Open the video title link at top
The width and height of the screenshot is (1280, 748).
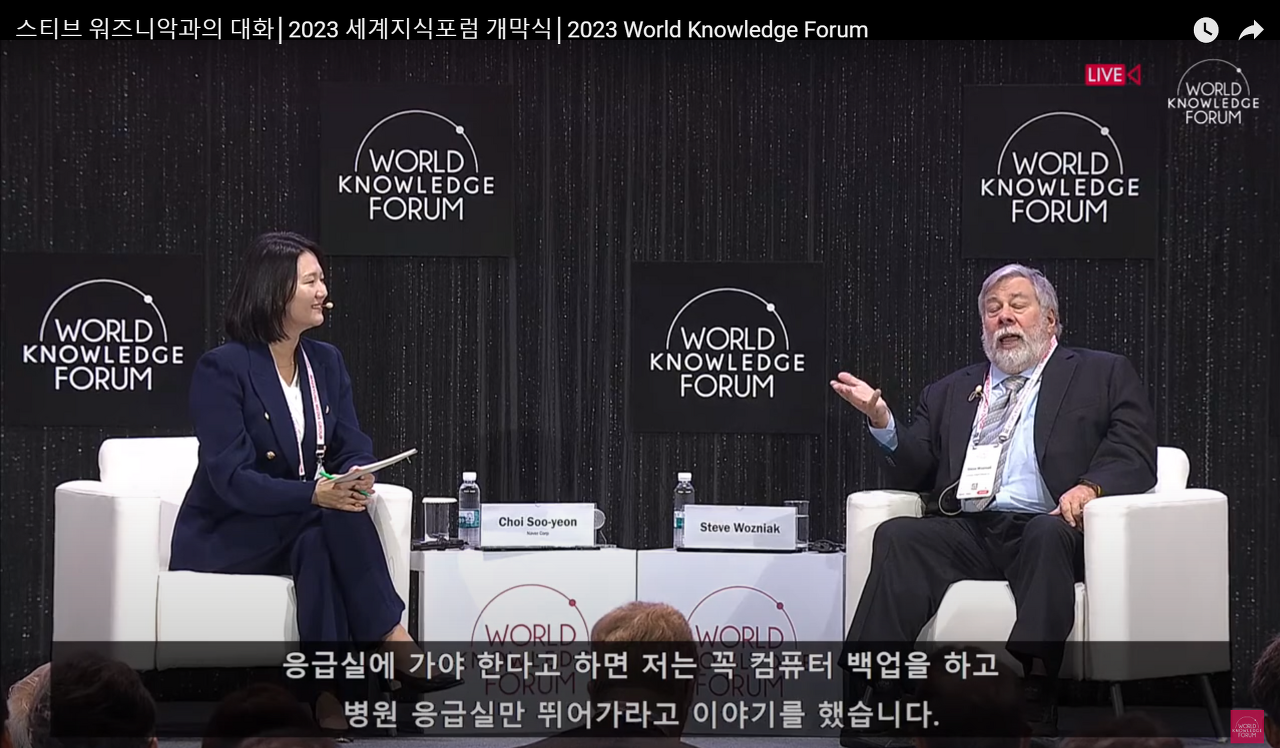[x=442, y=29]
